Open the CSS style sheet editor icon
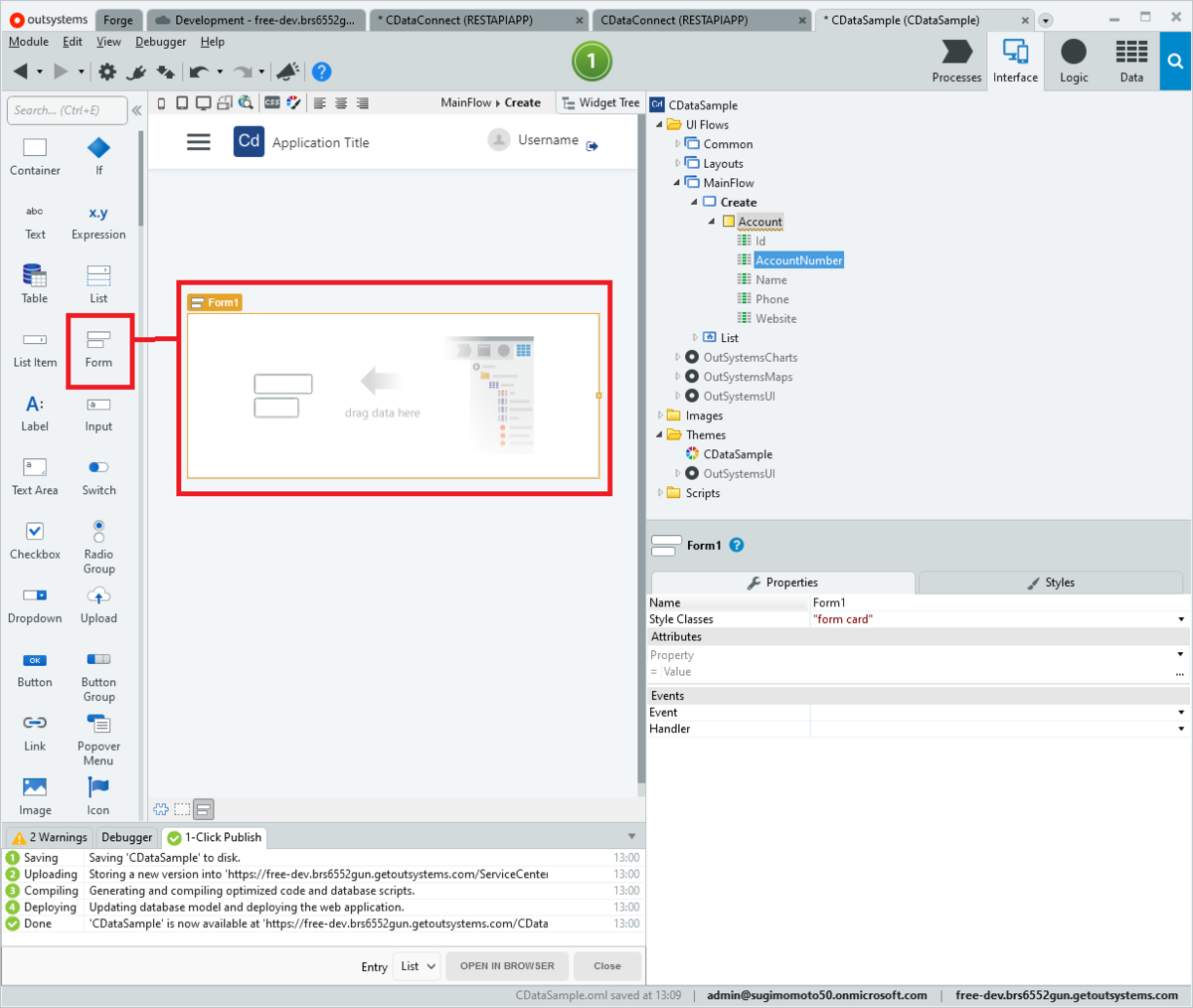The height and width of the screenshot is (1008, 1193). point(272,102)
